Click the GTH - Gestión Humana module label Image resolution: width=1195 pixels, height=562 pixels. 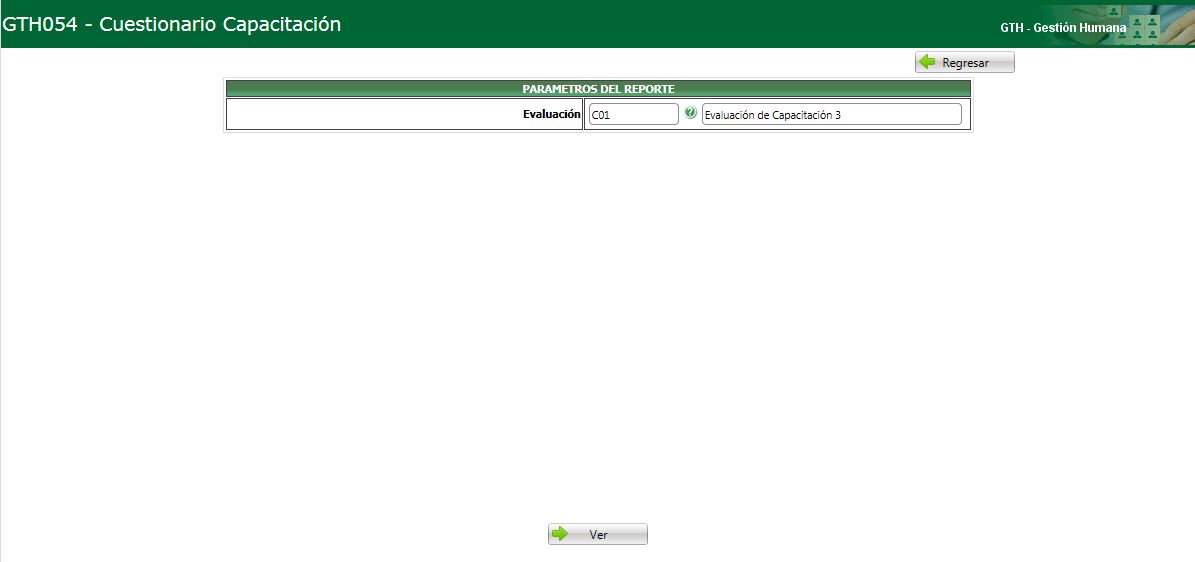1062,27
